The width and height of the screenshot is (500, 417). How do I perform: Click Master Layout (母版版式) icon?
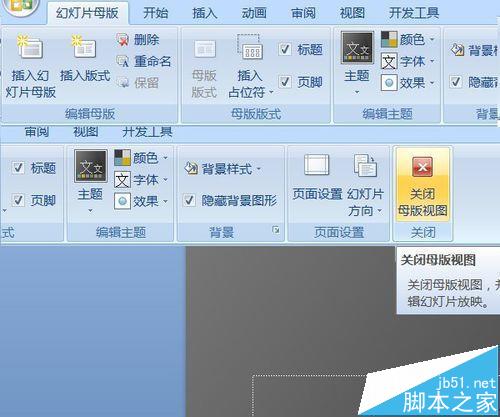(205, 49)
